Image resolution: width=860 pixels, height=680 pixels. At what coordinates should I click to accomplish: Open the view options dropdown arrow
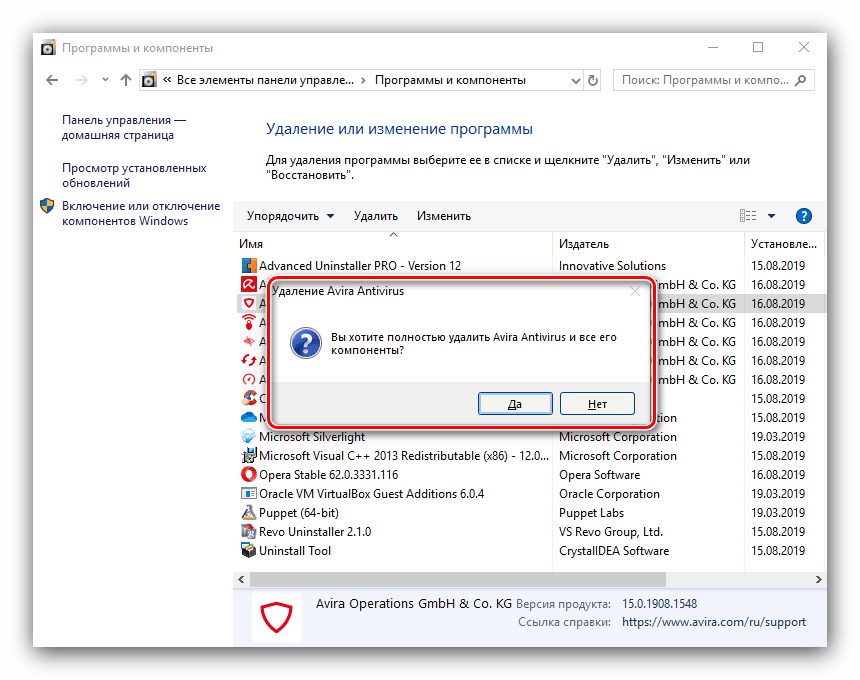tap(771, 216)
